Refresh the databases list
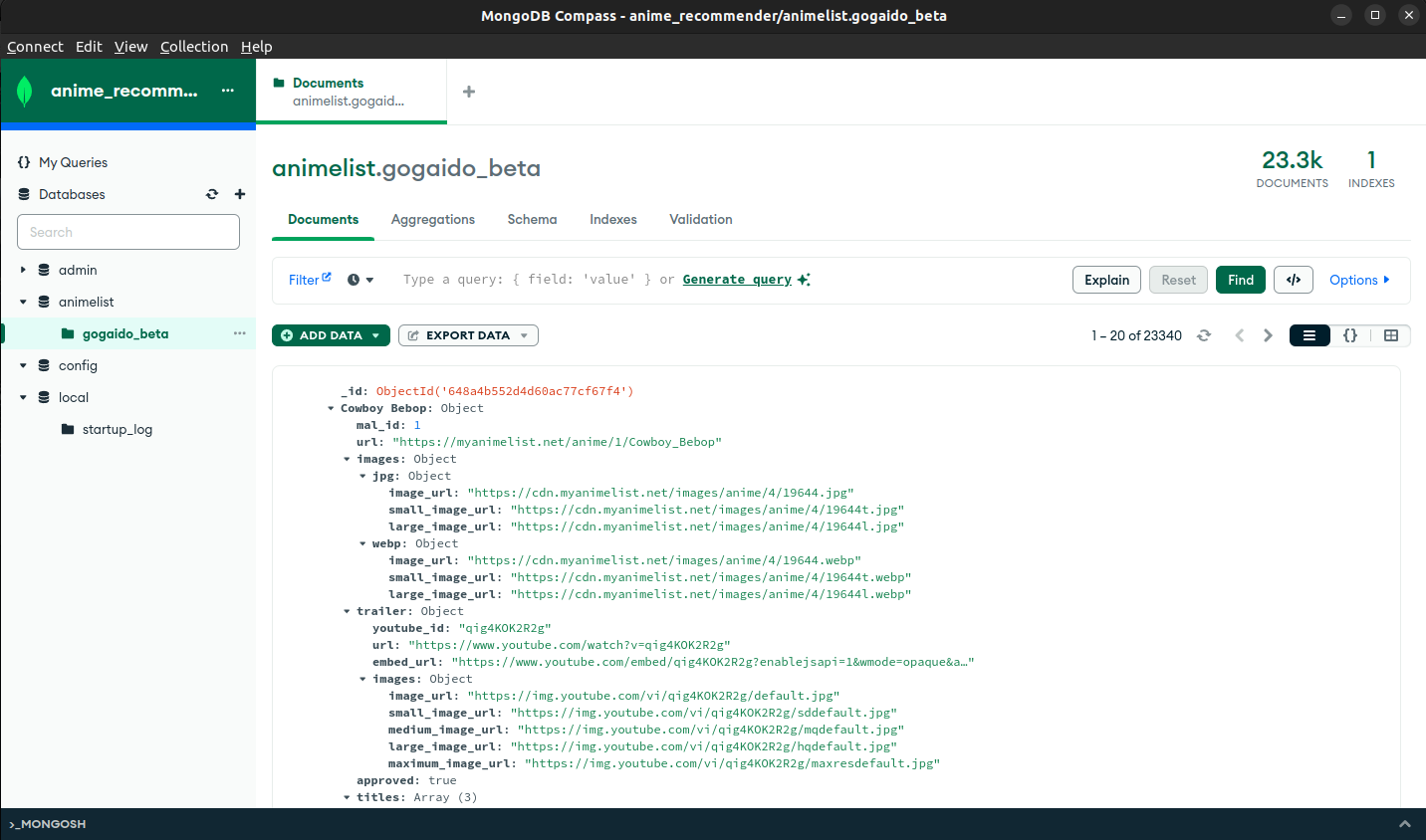This screenshot has height=840, width=1426. [x=212, y=194]
